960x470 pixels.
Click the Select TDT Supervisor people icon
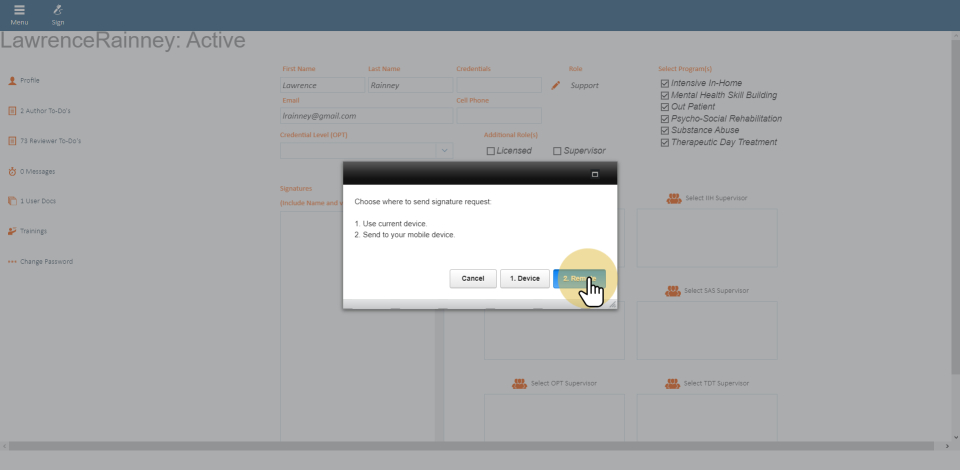pos(674,383)
